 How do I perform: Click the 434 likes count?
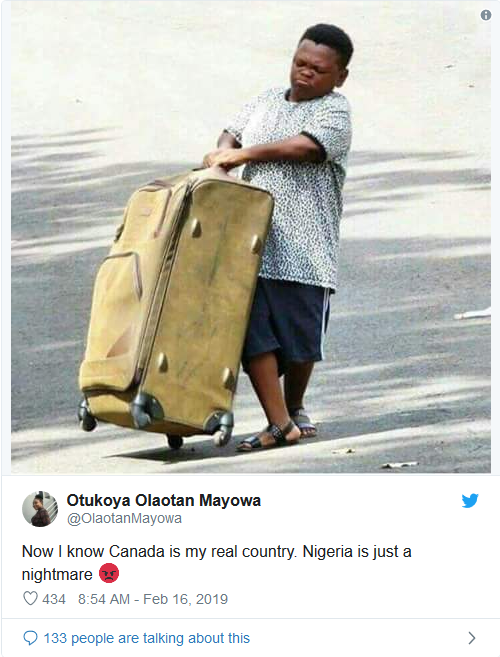[54, 599]
